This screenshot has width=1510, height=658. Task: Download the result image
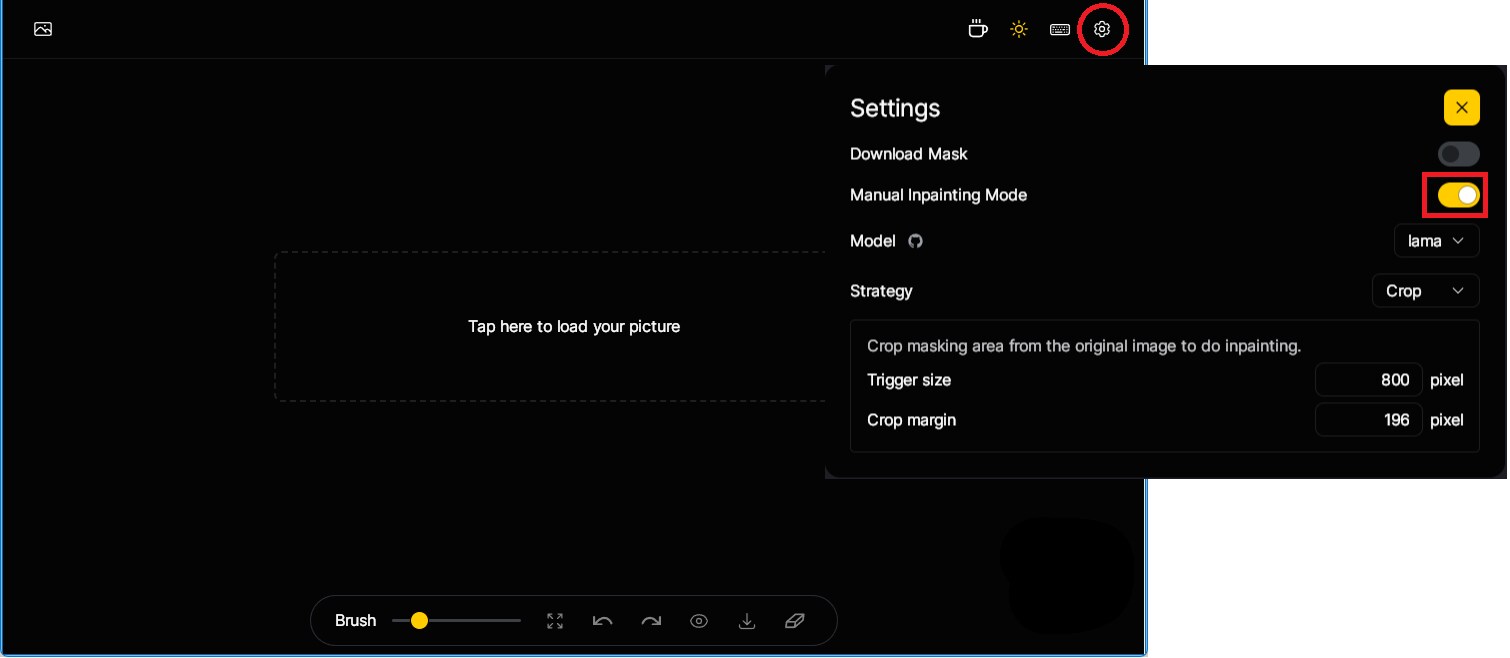746,621
